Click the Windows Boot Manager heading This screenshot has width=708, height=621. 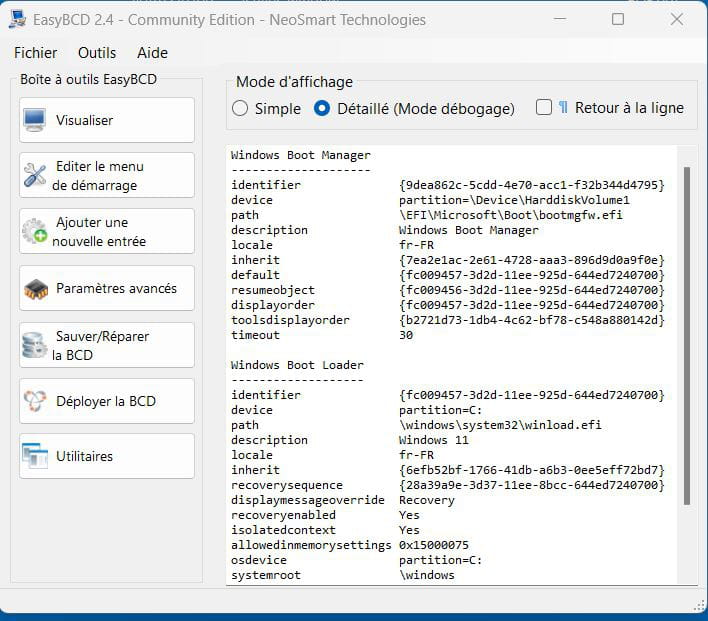[301, 155]
